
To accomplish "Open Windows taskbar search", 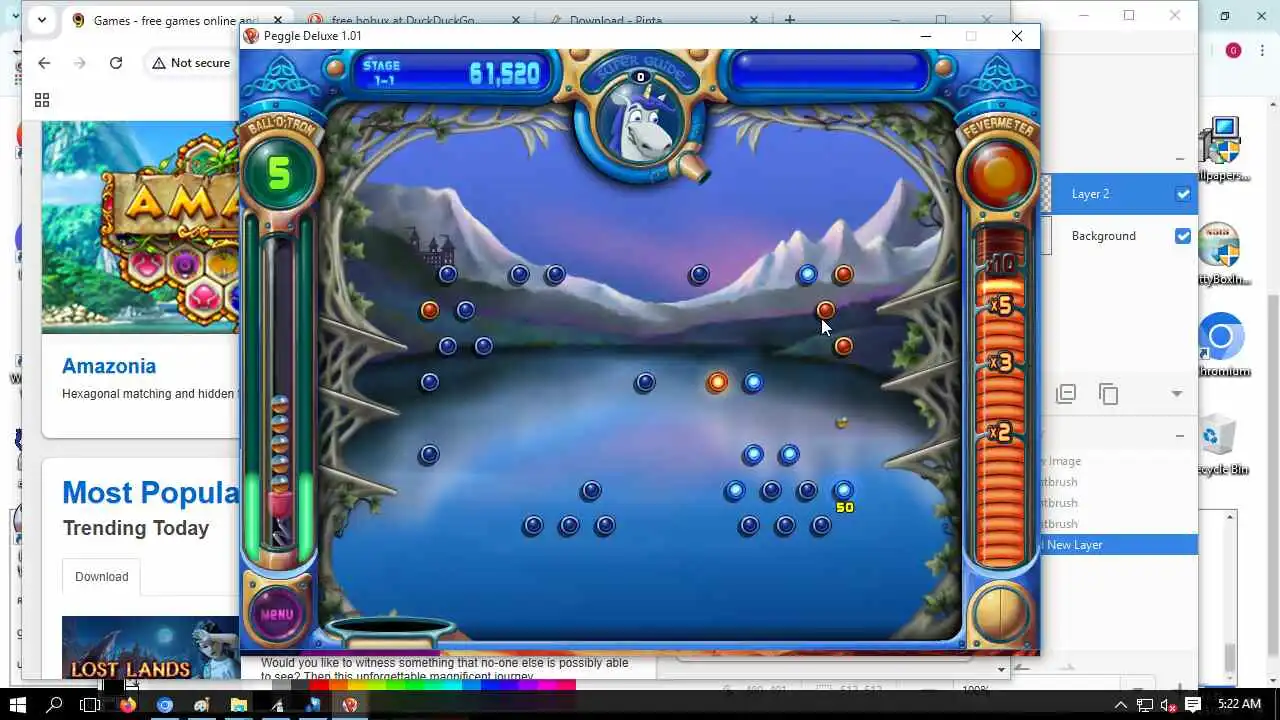I will coord(54,705).
